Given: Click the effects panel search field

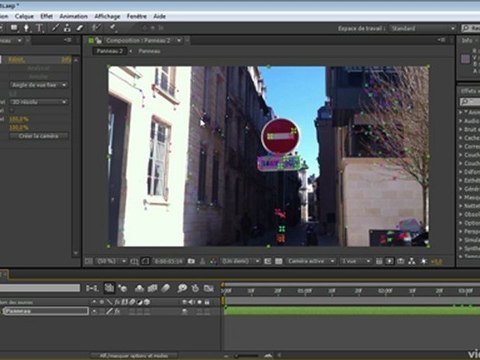Looking at the screenshot, I should [469, 101].
